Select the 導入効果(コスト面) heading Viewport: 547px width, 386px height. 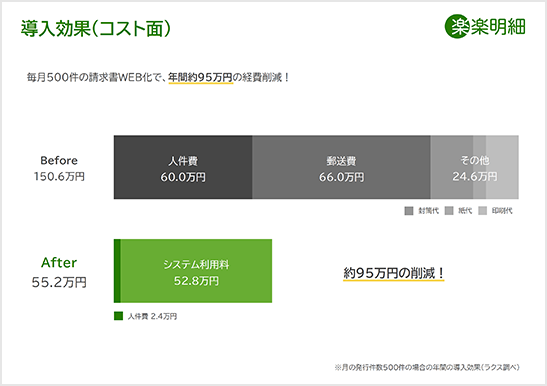[x=96, y=29]
